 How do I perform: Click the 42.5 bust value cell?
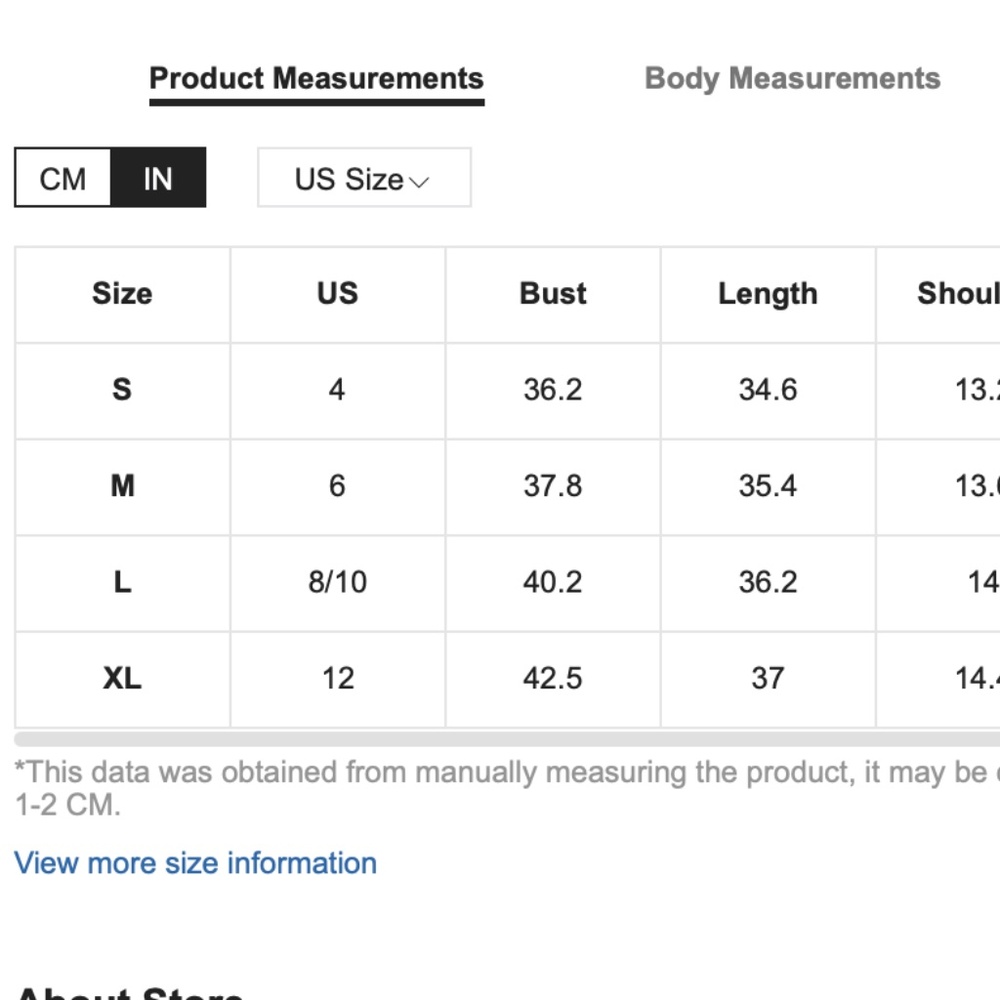[553, 679]
